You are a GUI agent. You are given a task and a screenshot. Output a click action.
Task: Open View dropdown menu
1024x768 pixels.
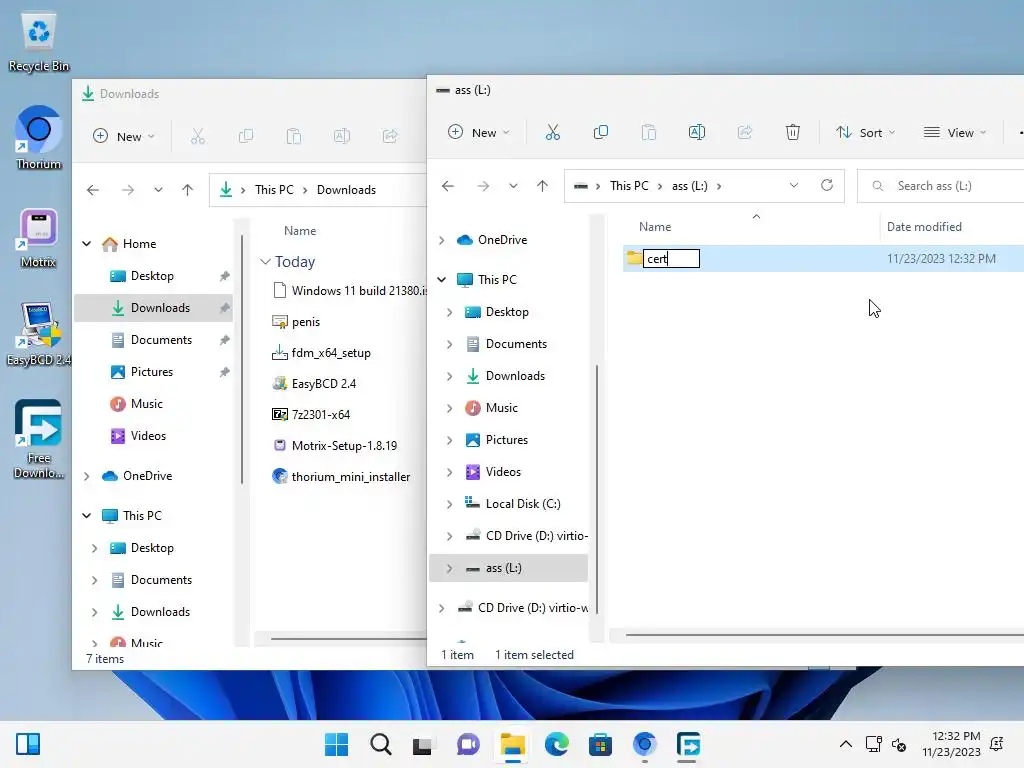pyautogui.click(x=955, y=133)
